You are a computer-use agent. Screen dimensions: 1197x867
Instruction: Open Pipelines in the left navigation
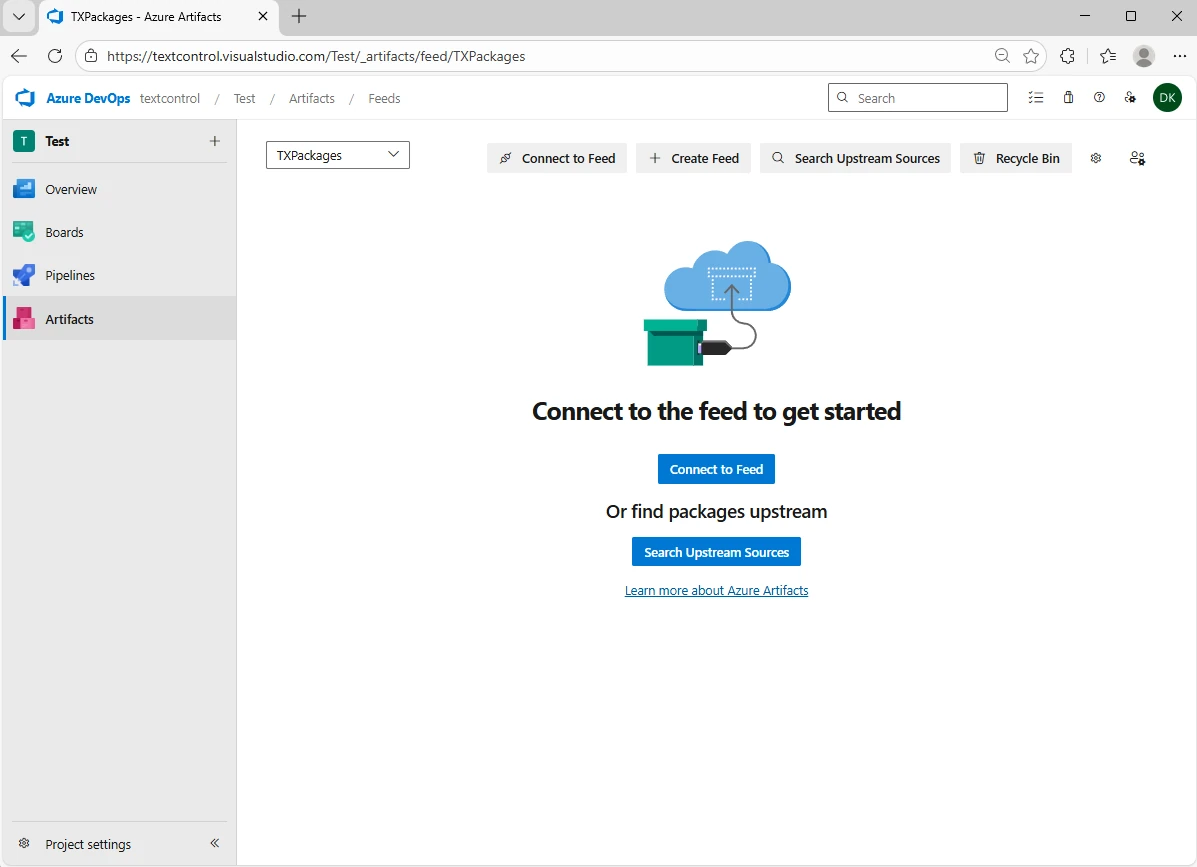[68, 274]
